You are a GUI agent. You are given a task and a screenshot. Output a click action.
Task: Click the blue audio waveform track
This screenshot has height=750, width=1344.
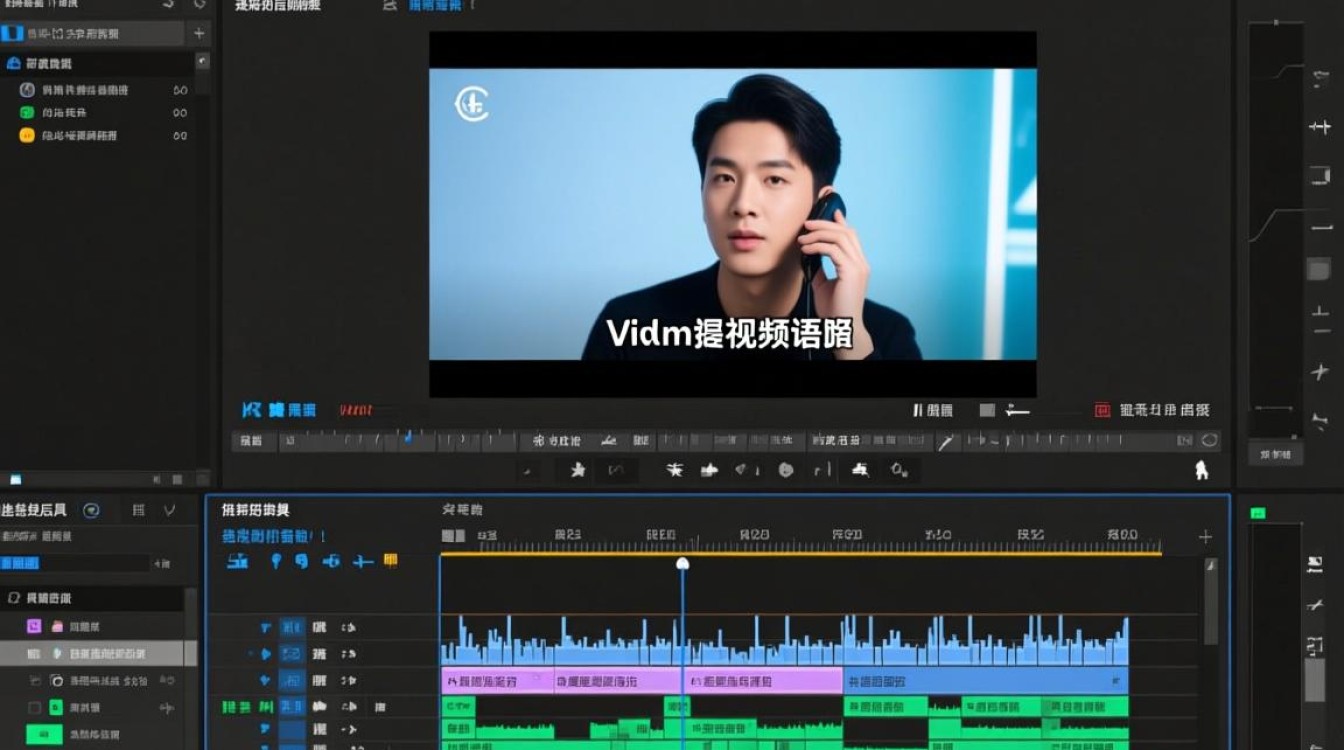[x=784, y=642]
